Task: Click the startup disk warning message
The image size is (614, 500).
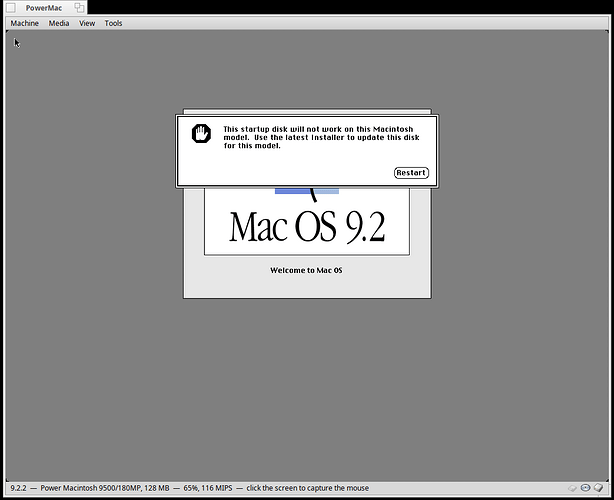Action: click(x=321, y=137)
